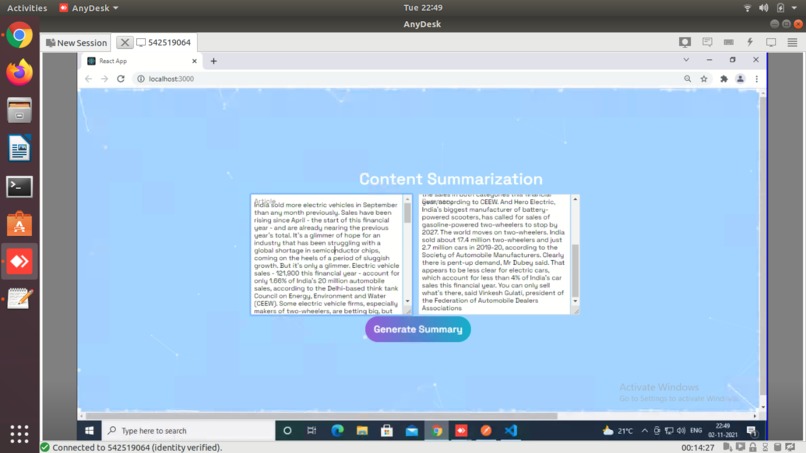Open AnyDesk actions lightning icon

(x=750, y=42)
